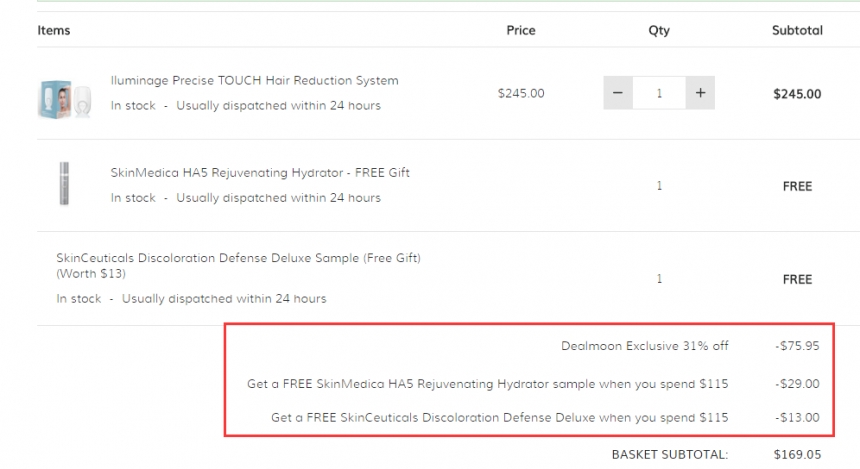This screenshot has height=469, width=860.
Task: Decrease quantity of Iluminage Hair Reduction System
Action: coord(617,93)
